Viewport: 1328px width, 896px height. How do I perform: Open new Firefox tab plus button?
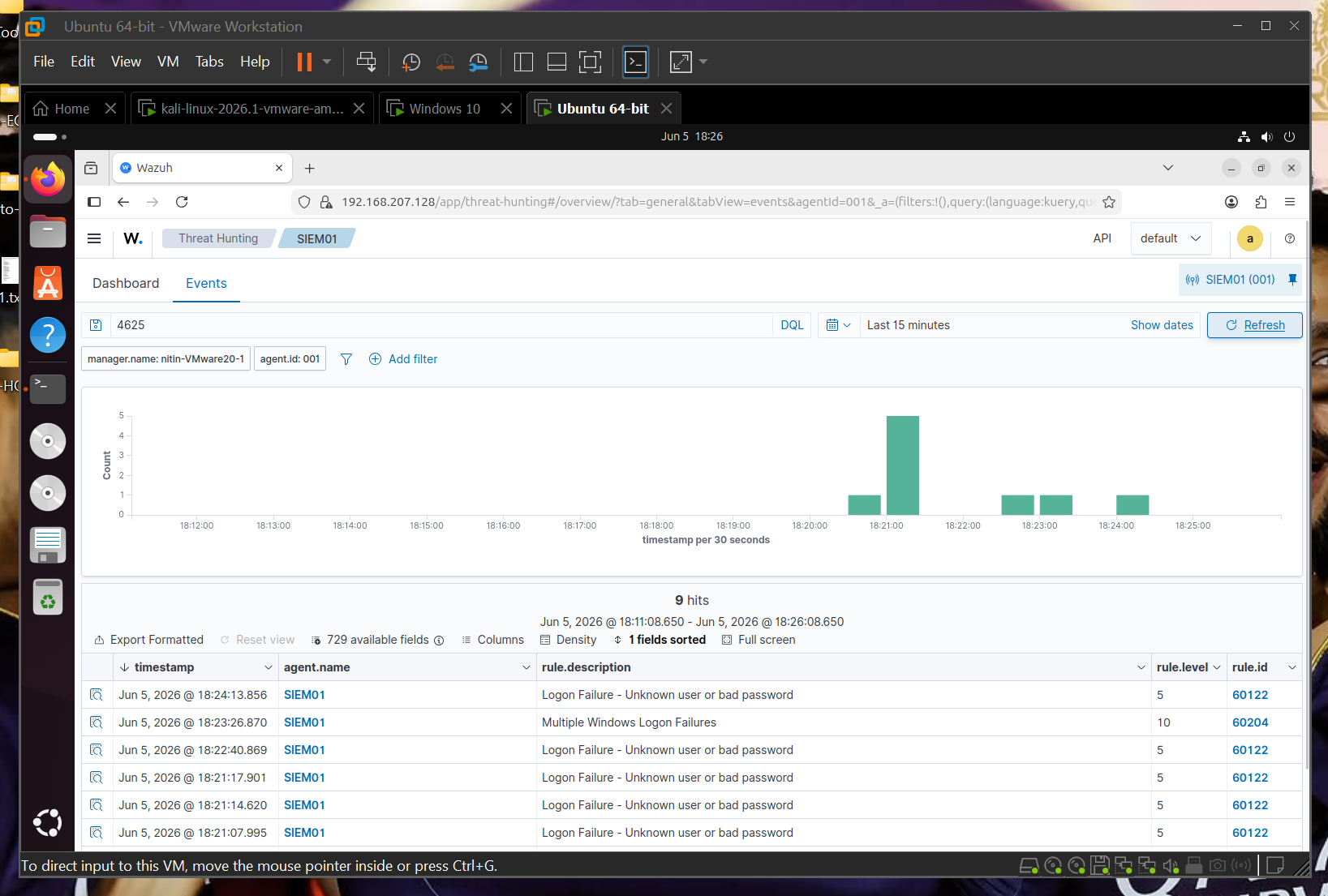point(309,168)
